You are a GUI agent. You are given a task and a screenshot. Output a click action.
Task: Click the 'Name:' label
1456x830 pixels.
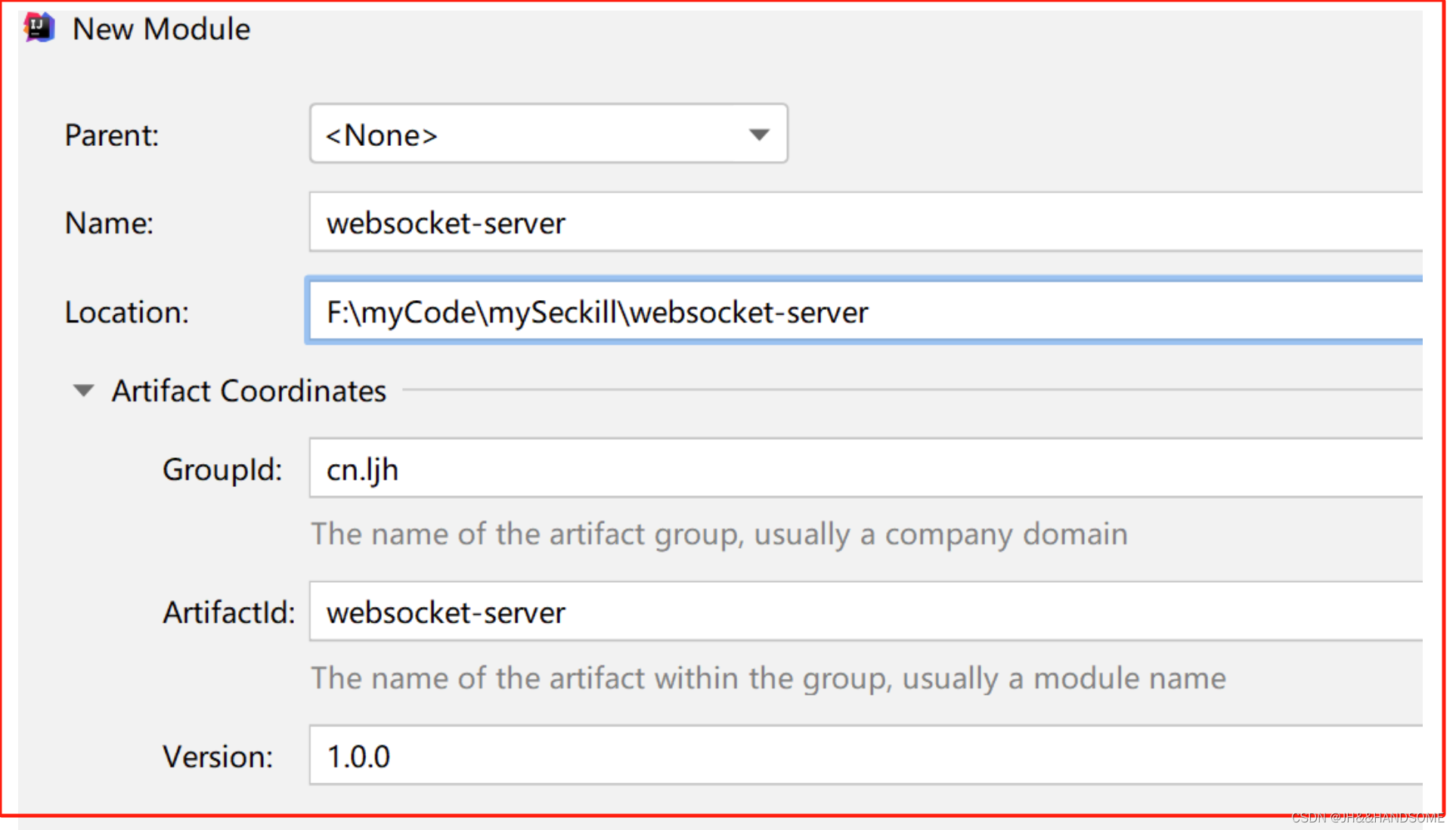point(109,224)
